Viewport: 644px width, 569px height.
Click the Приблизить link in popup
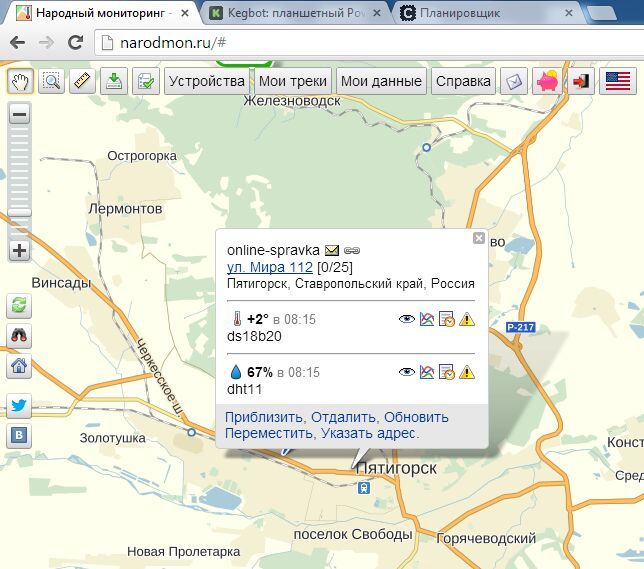pyautogui.click(x=263, y=417)
